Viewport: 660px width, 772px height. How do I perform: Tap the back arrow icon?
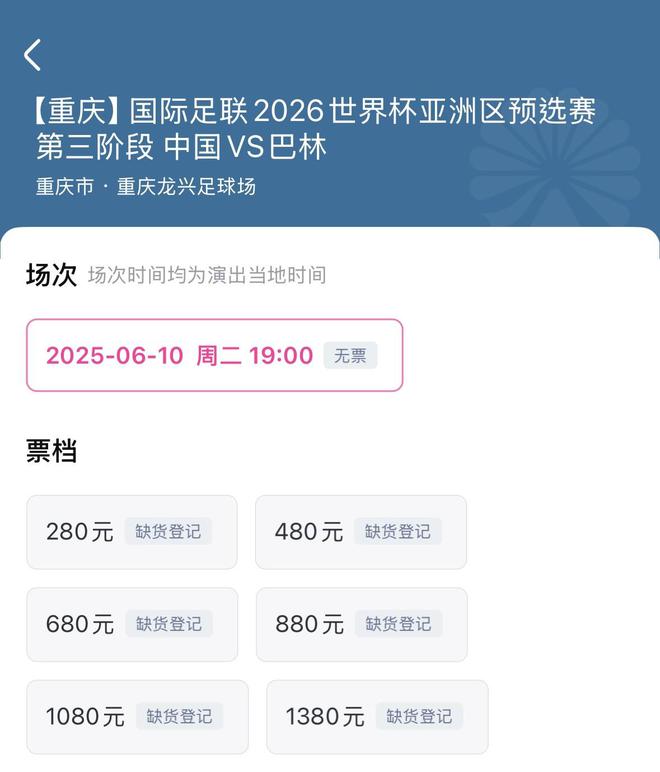33,55
